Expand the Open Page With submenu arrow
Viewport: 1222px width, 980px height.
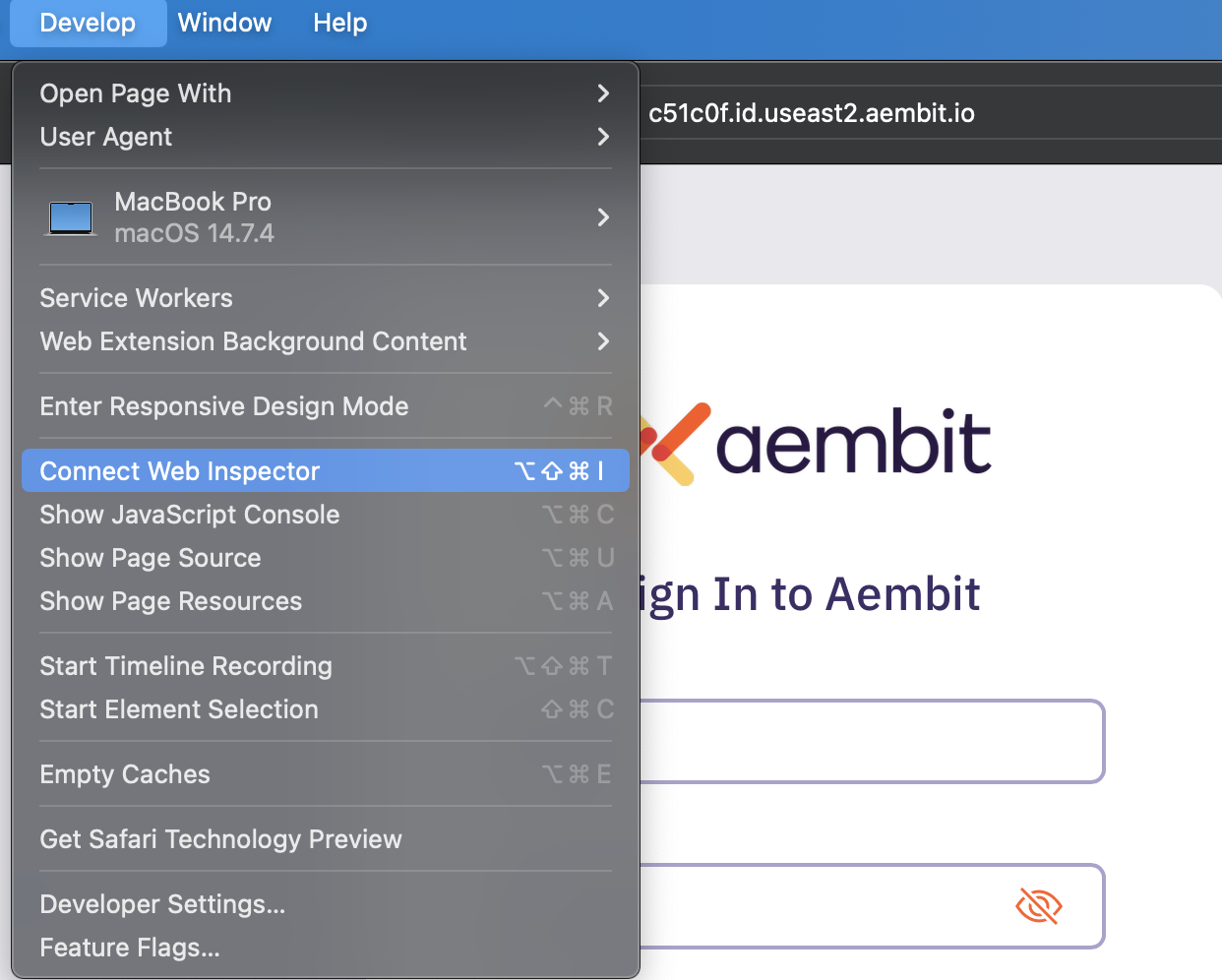(603, 93)
